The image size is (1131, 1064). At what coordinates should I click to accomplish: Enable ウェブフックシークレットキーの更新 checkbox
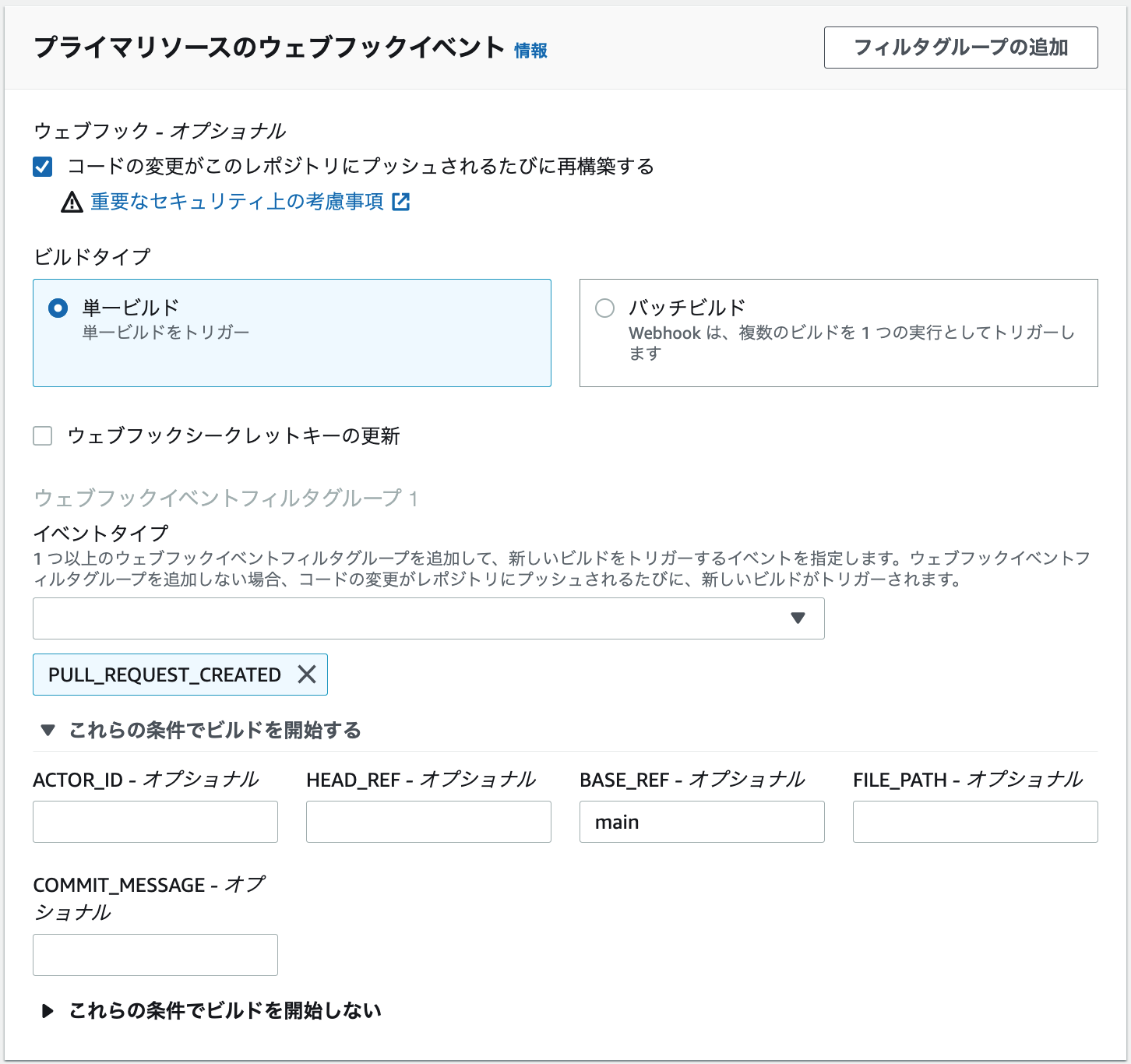tap(43, 435)
